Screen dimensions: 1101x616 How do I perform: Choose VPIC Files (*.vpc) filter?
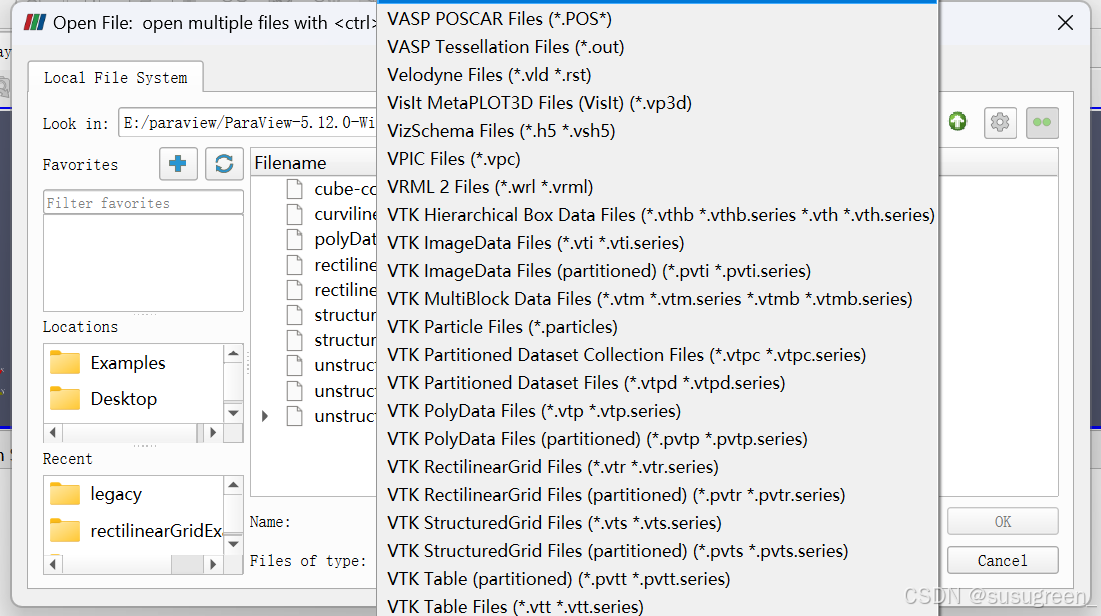coord(657,159)
